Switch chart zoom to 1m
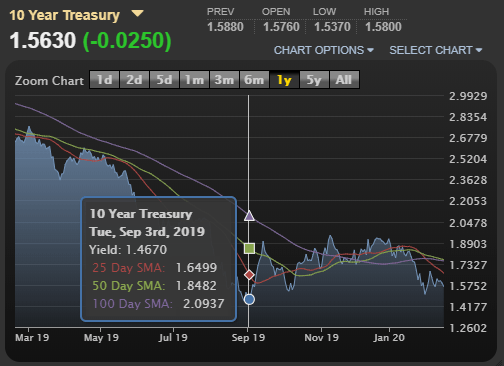 pyautogui.click(x=194, y=80)
